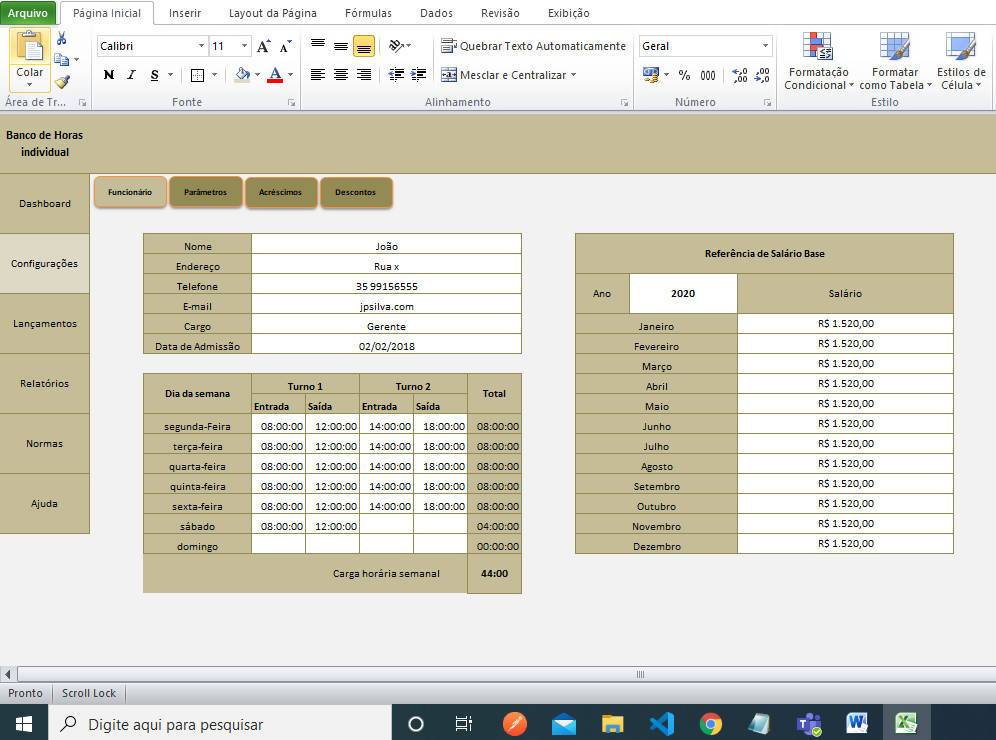Center text horizontally in cell

tap(341, 75)
